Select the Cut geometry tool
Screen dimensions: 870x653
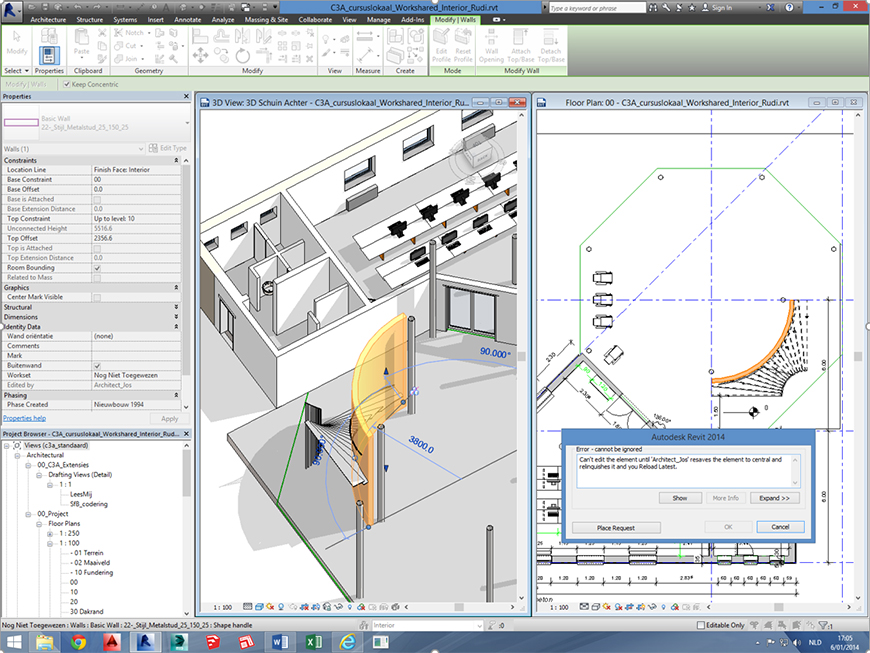tap(129, 45)
